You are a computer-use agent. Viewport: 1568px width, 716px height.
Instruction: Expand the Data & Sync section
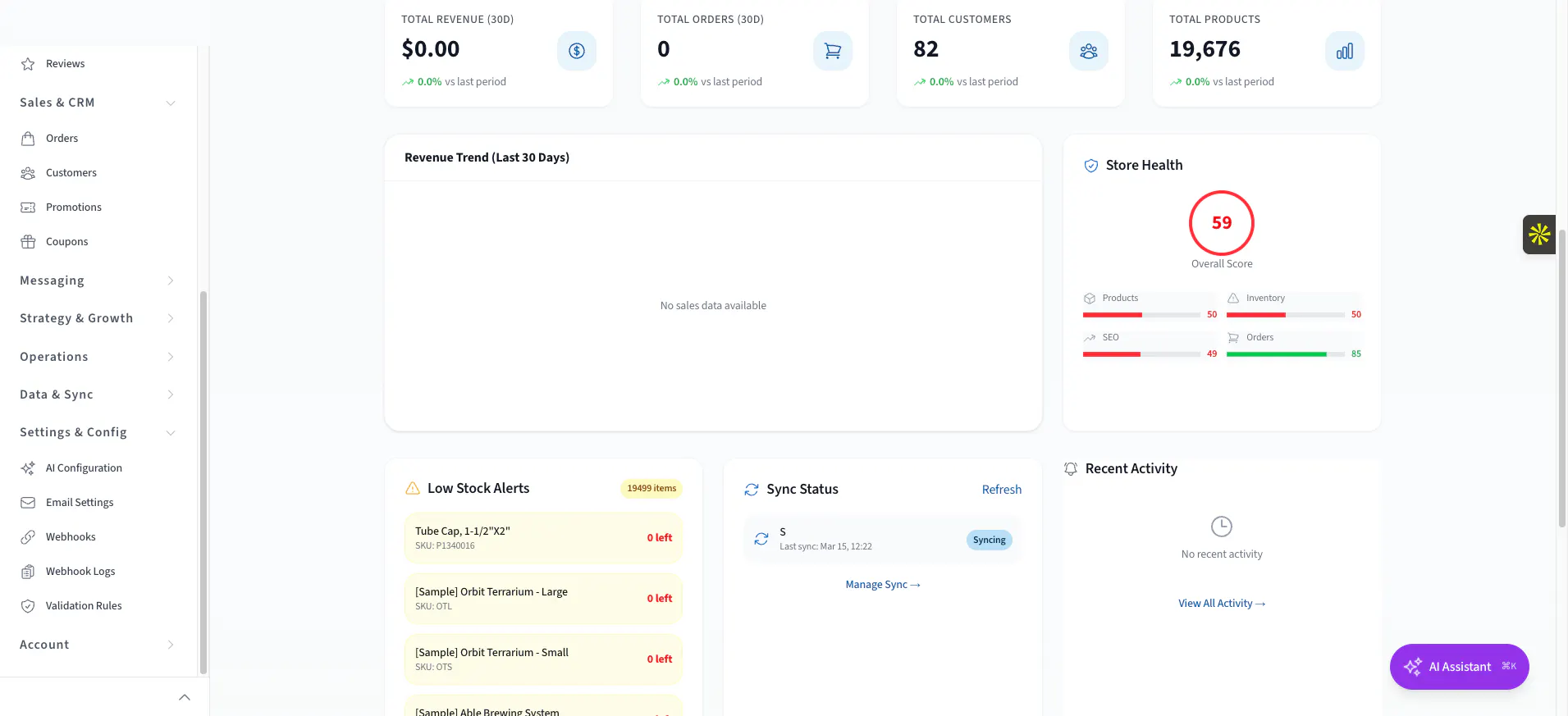98,394
